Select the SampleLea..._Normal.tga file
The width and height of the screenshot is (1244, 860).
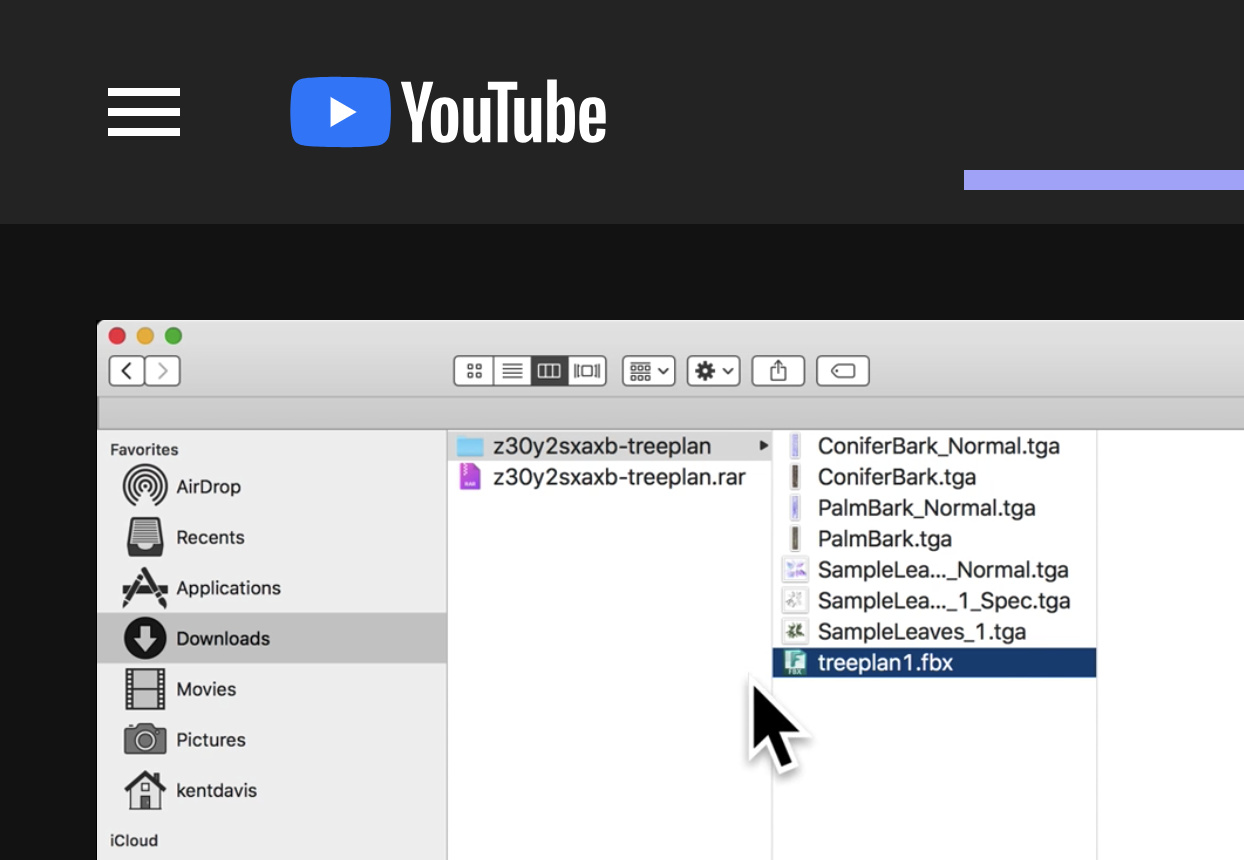[x=935, y=570]
